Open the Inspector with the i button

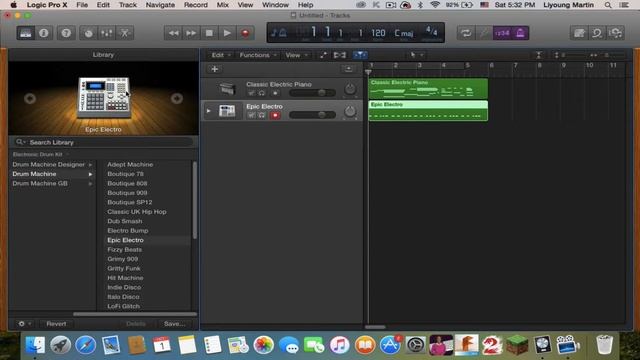click(44, 33)
